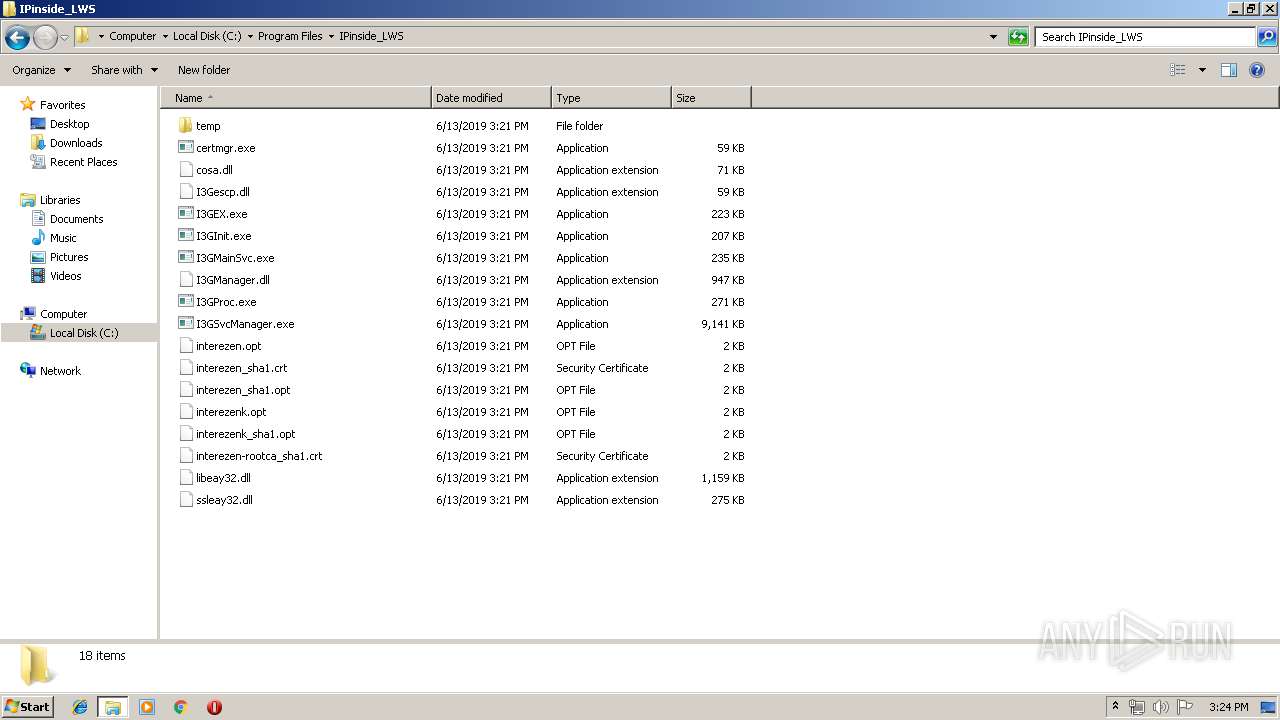This screenshot has width=1280, height=720.
Task: Open the Music library
Action: [63, 238]
